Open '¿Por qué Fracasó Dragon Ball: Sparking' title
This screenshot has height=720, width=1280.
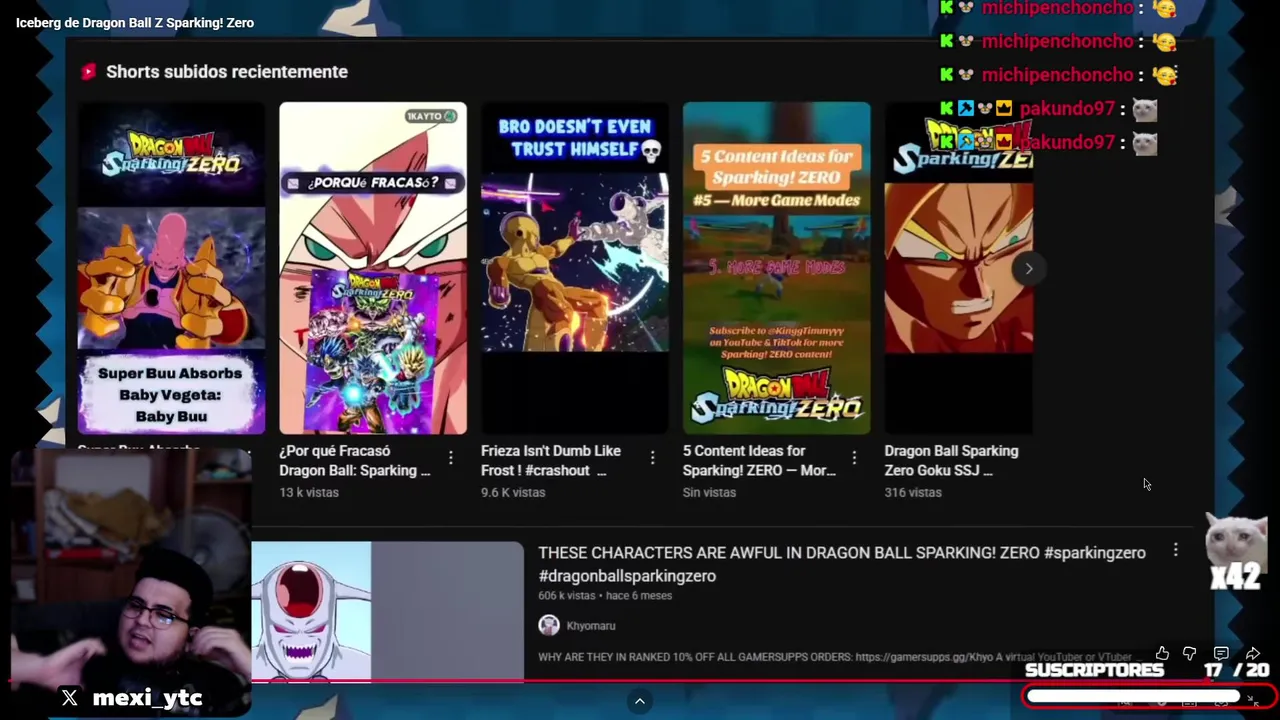355,461
